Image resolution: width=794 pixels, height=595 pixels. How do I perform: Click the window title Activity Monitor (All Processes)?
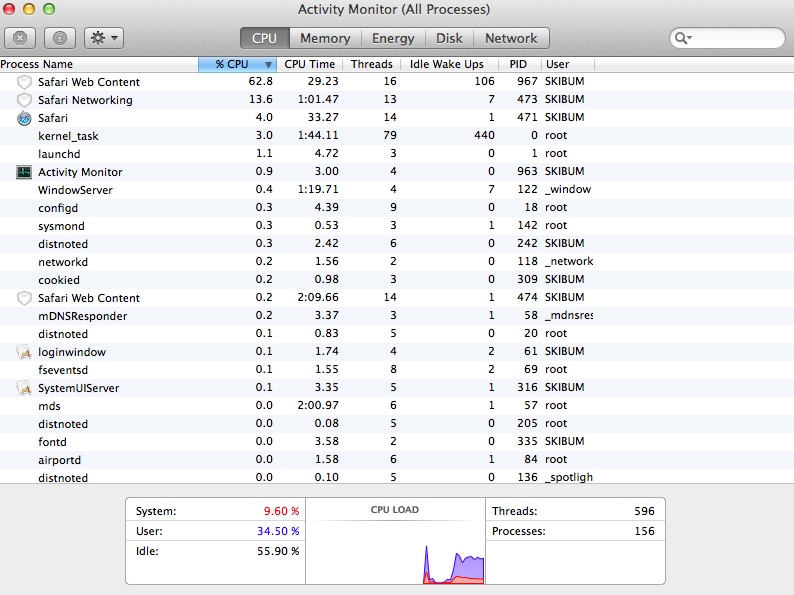tap(394, 10)
